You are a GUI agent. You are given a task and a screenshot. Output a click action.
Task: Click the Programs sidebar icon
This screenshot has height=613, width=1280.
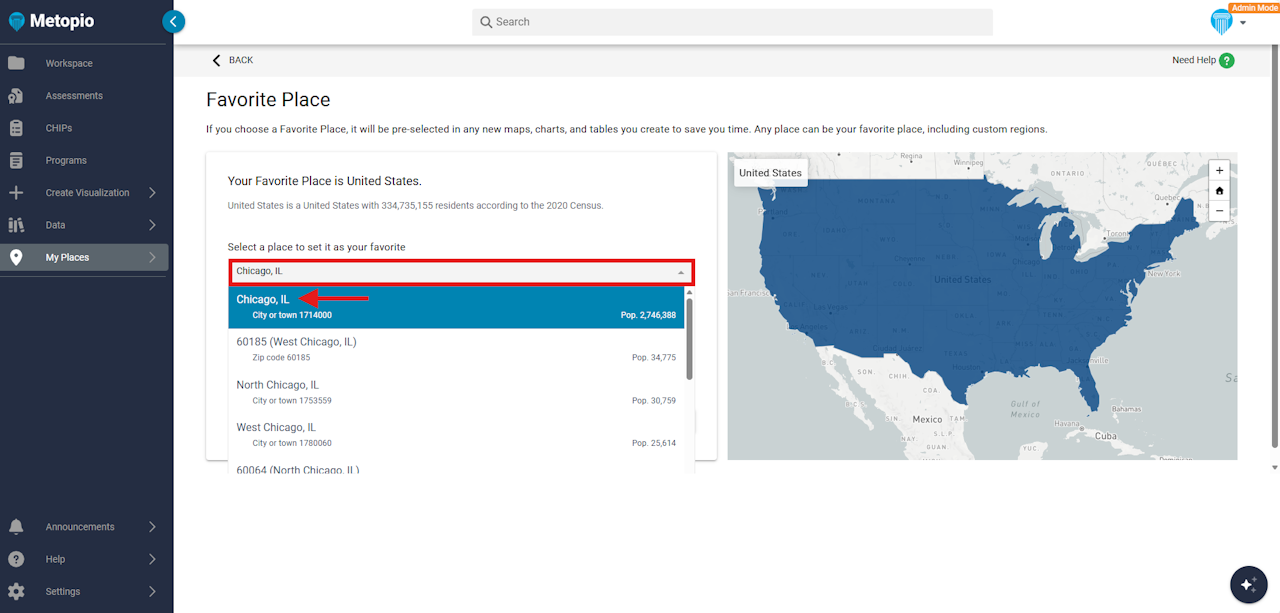16,160
